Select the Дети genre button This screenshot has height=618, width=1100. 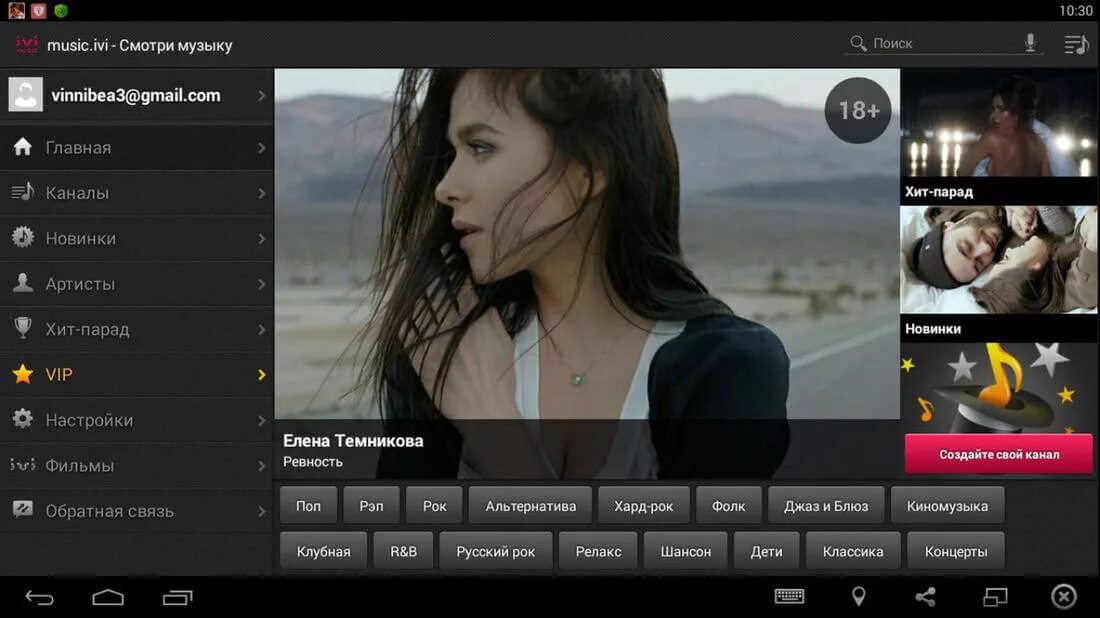766,551
